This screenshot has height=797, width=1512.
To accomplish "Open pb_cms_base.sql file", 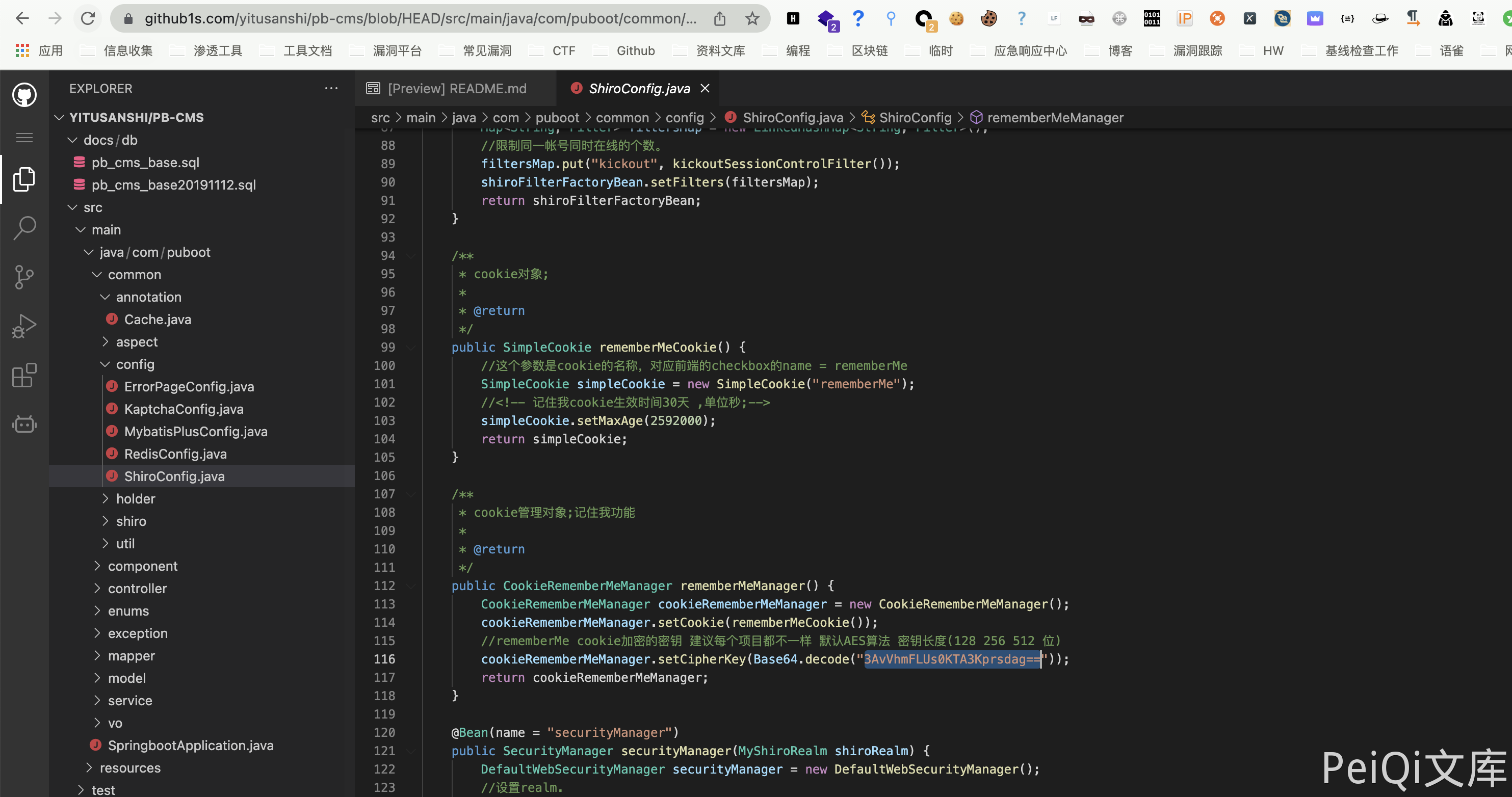I will coord(145,163).
